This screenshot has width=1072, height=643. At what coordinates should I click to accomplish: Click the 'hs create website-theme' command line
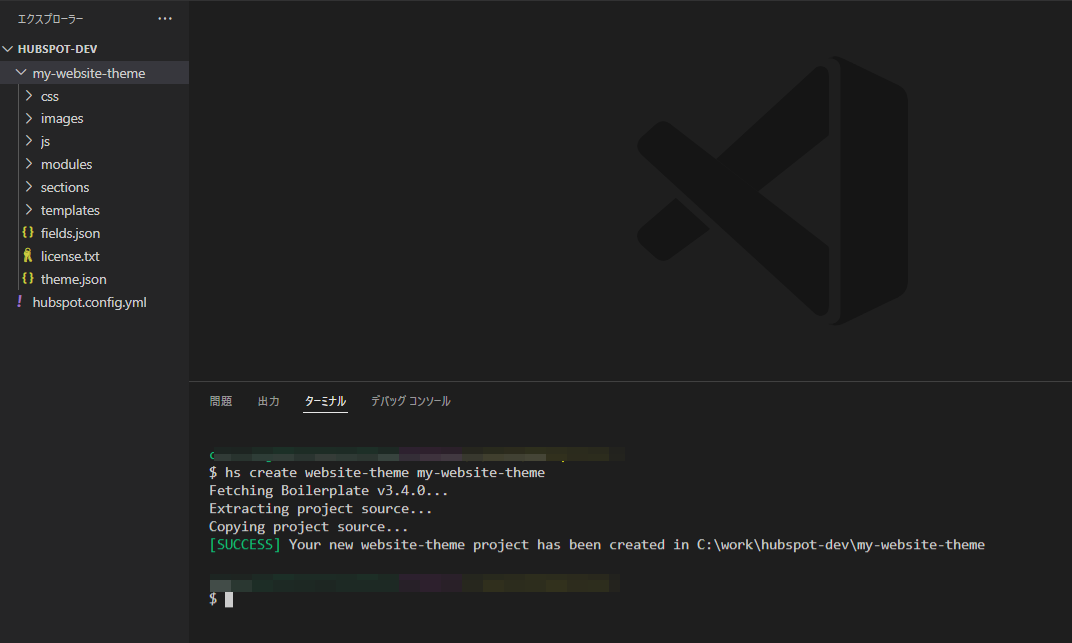[377, 473]
